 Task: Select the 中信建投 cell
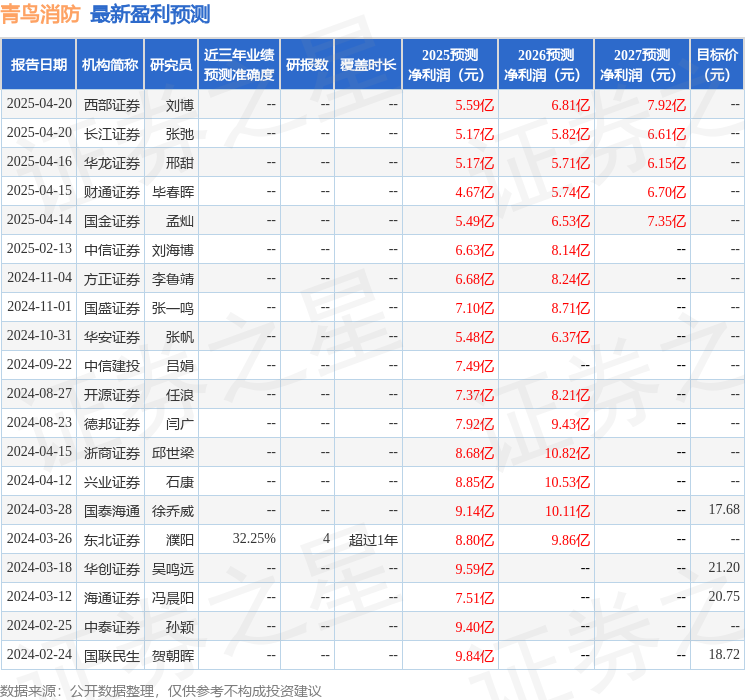112,366
